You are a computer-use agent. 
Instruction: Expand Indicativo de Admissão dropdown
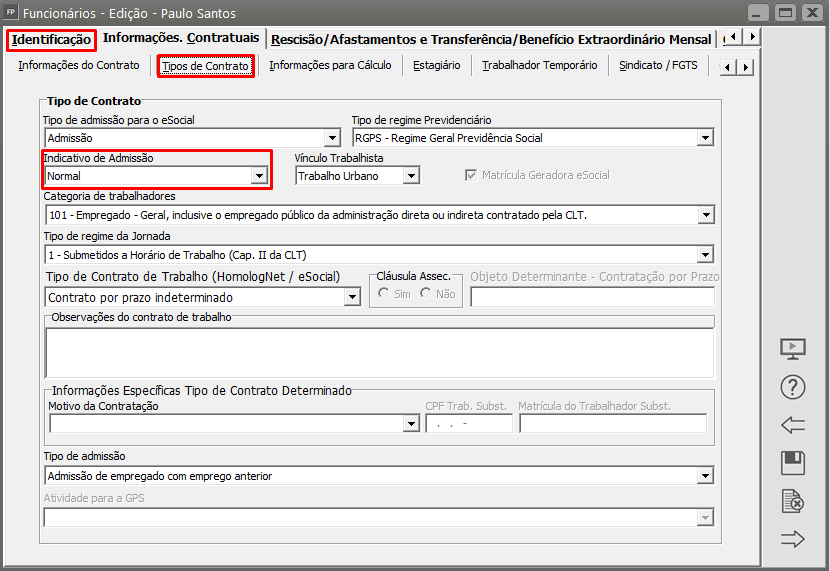259,176
